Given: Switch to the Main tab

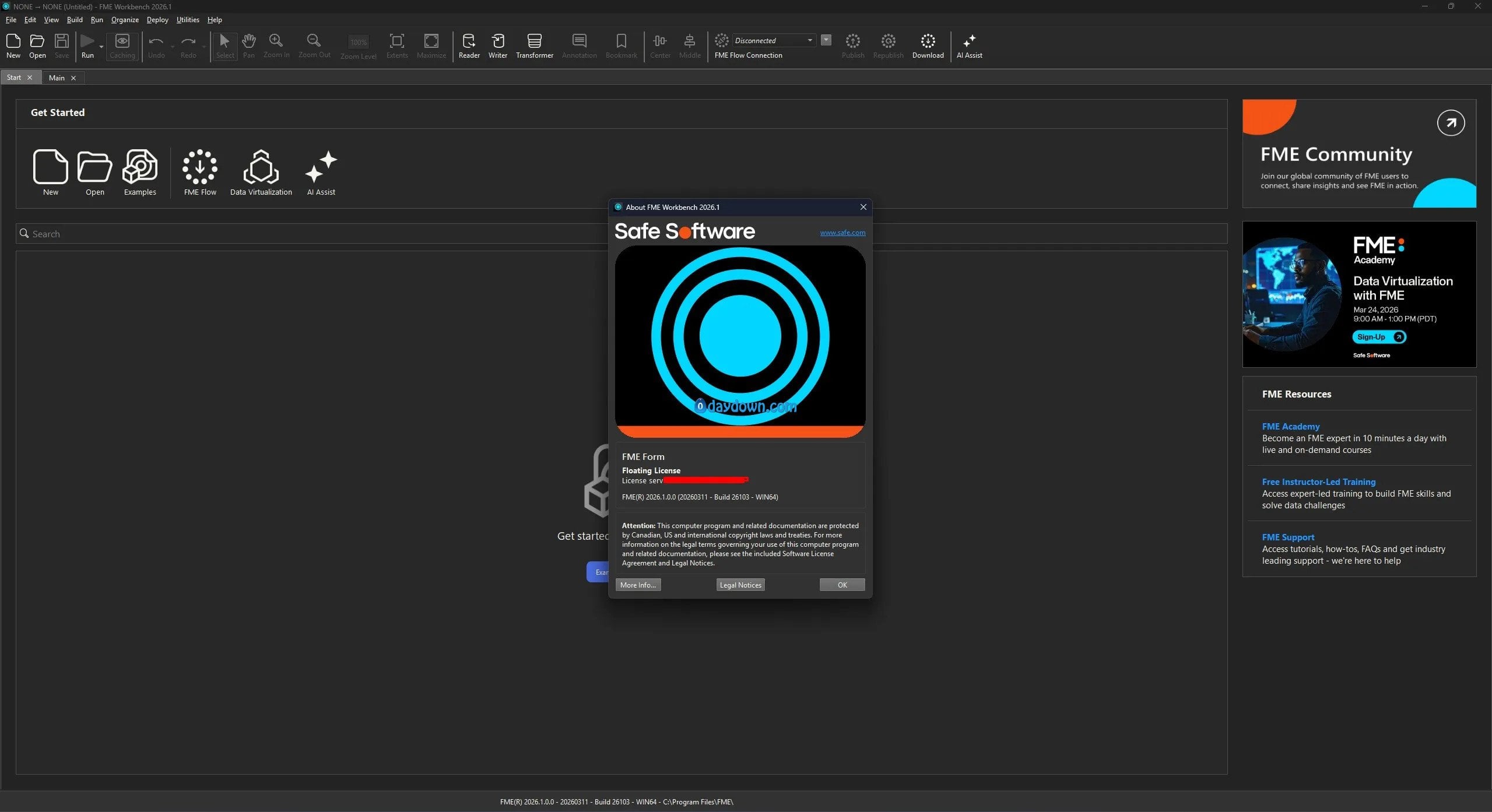Looking at the screenshot, I should pos(57,78).
